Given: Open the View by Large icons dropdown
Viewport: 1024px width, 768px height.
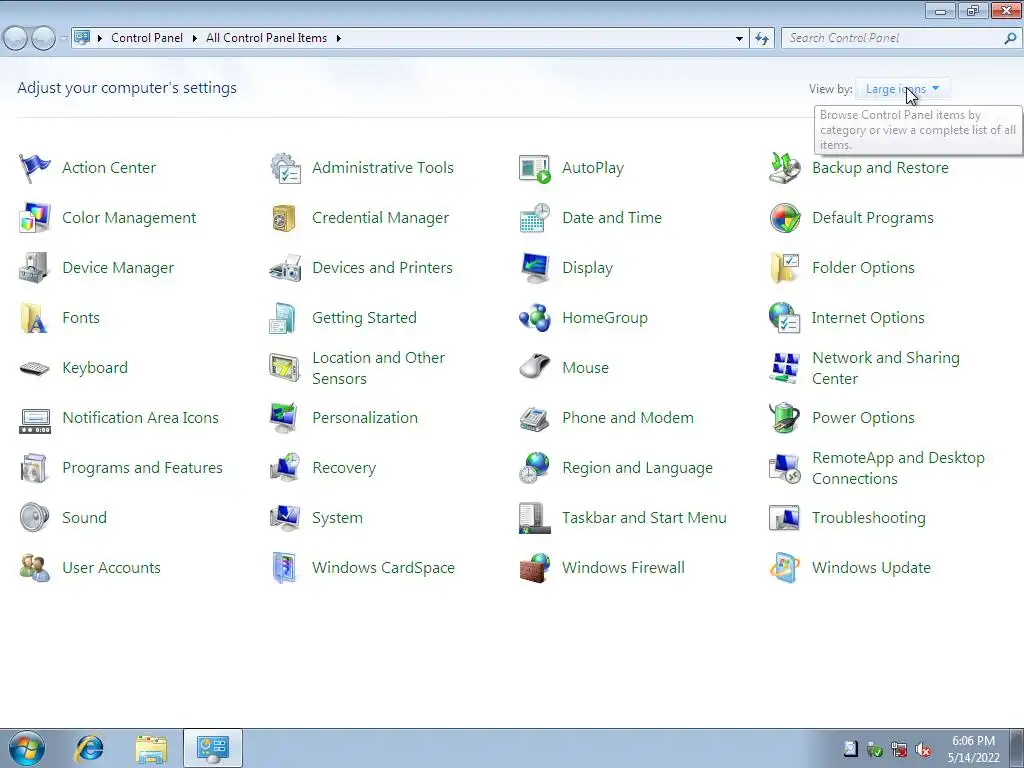Looking at the screenshot, I should pyautogui.click(x=903, y=89).
